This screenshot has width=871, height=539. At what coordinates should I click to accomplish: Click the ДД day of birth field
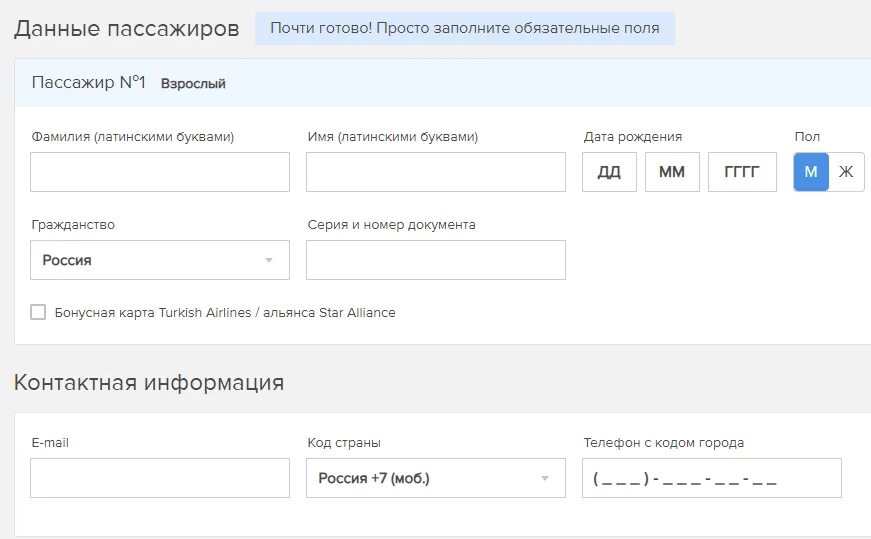coord(609,172)
